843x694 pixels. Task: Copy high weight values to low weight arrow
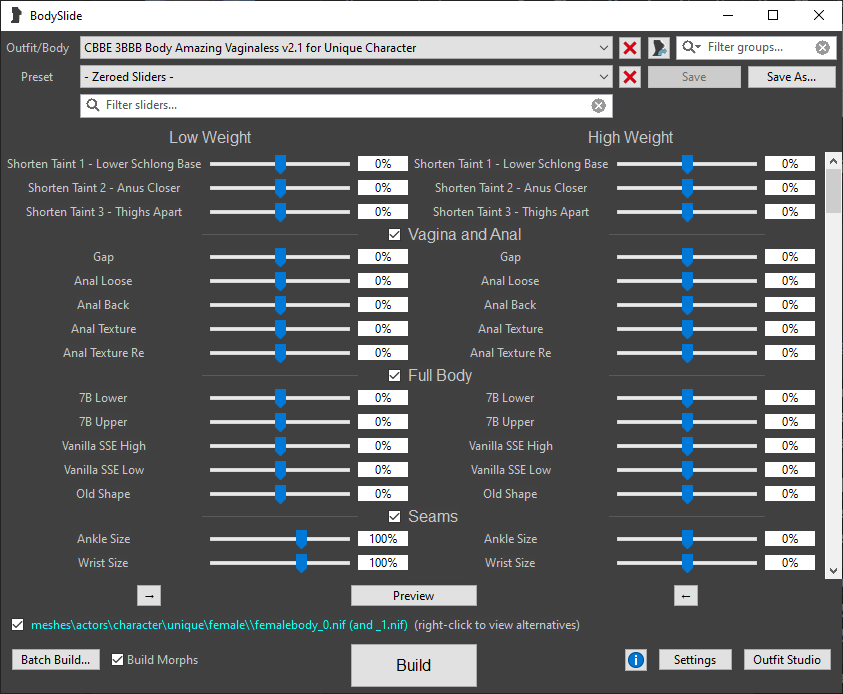click(685, 596)
